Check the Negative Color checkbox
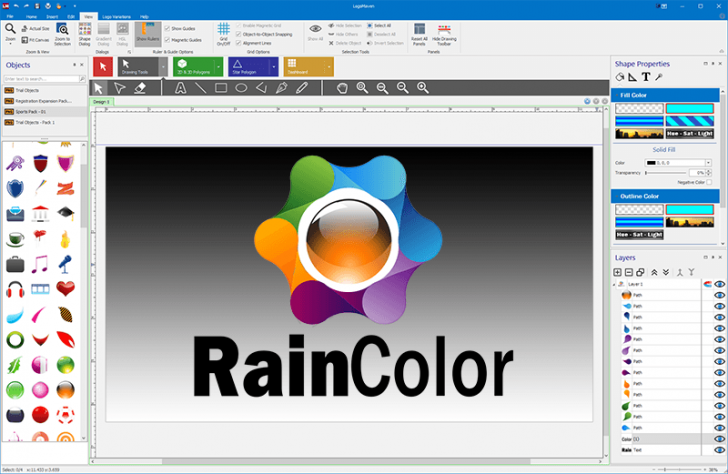 [709, 182]
